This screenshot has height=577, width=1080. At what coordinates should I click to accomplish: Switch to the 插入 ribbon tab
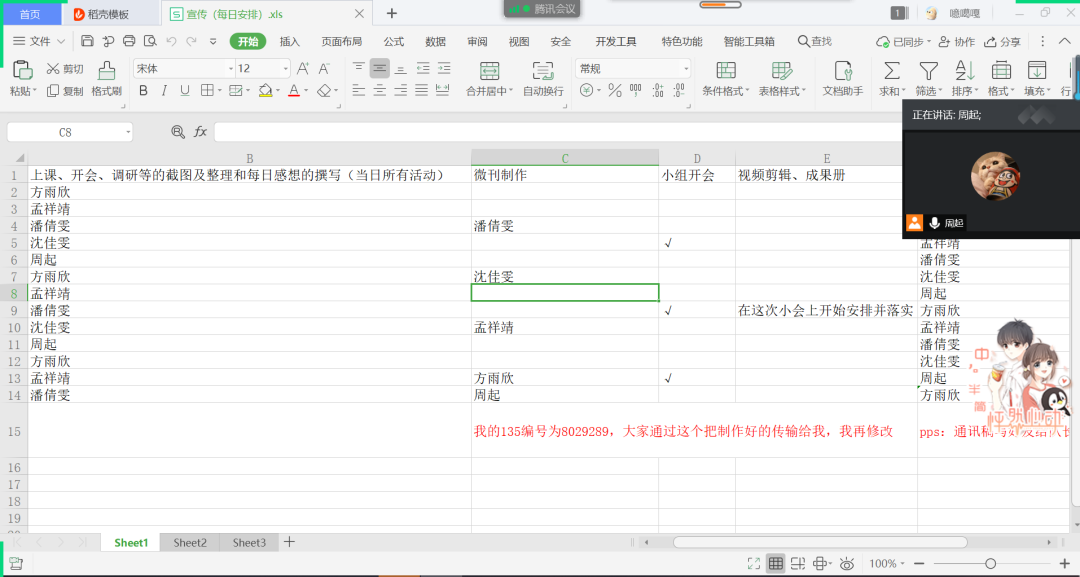click(x=289, y=41)
